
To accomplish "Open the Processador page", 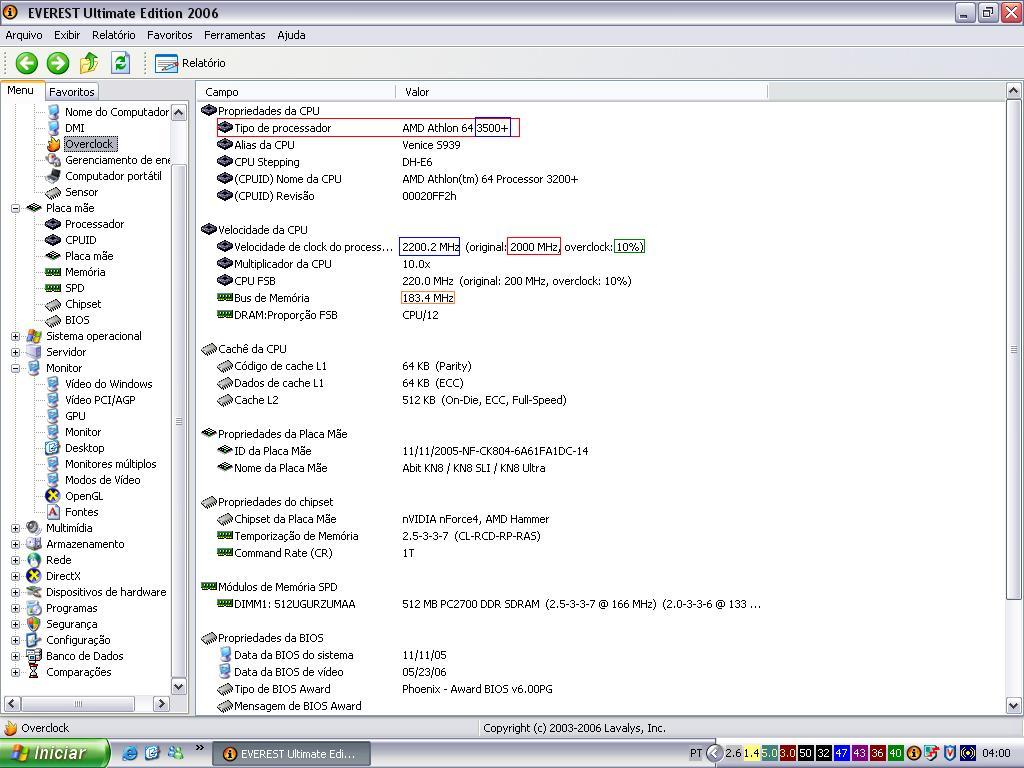I will pyautogui.click(x=94, y=224).
